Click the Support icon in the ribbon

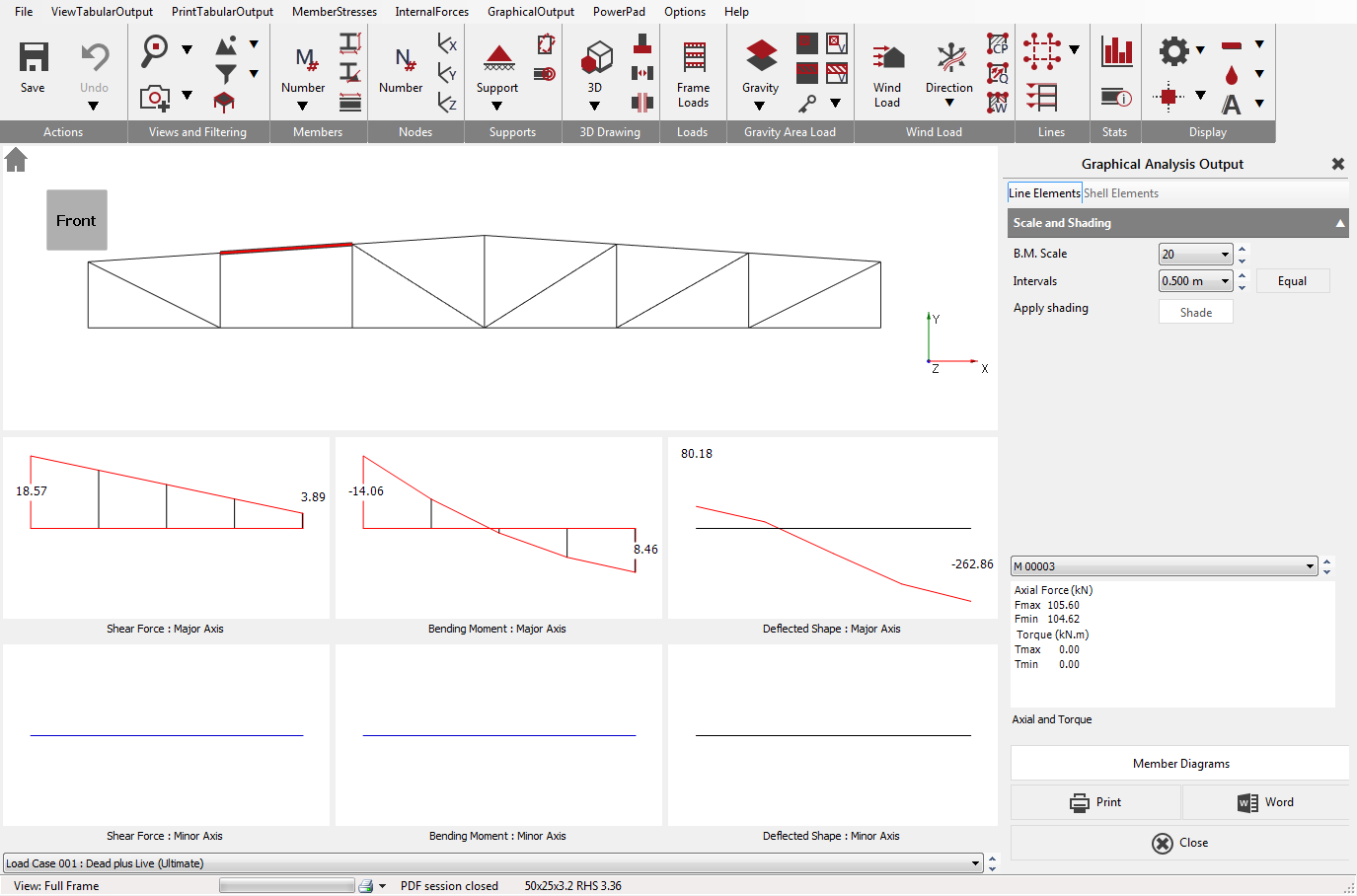498,58
